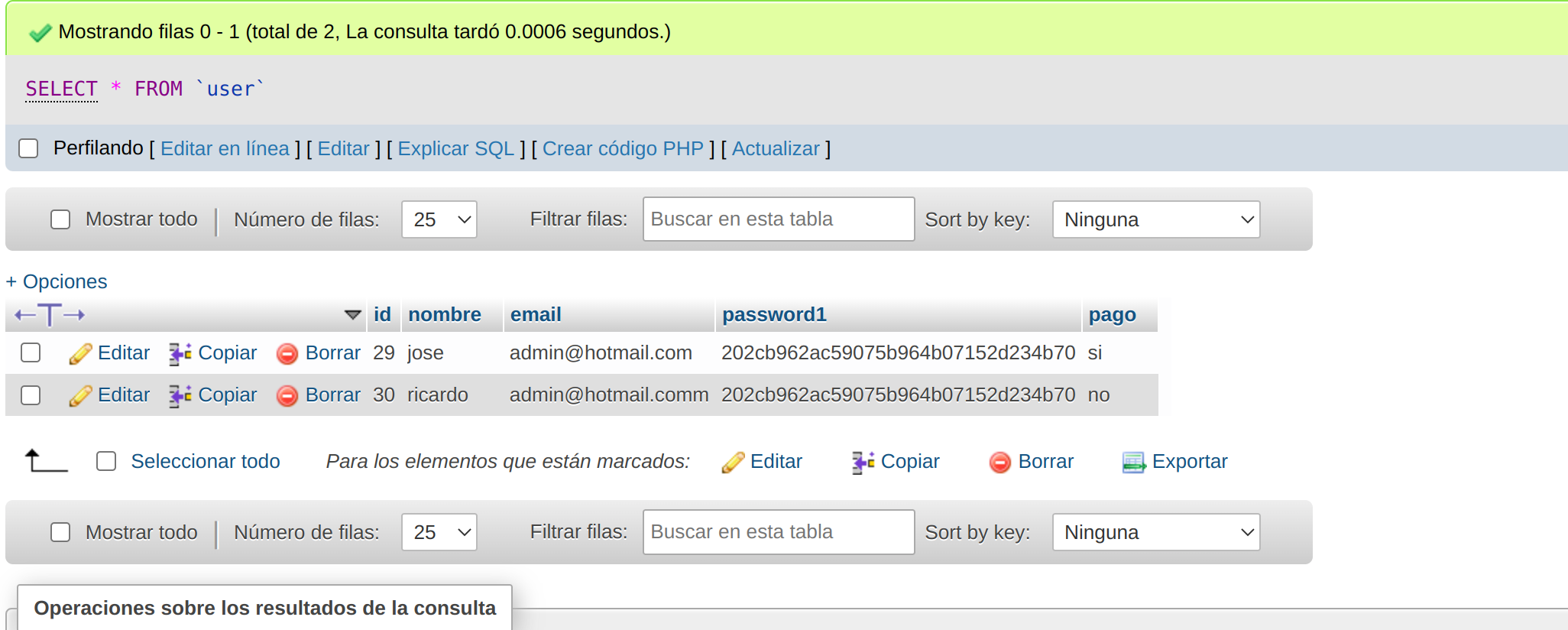Click the red delete icon in ricardo's row
Screen dimensions: 1568x630
click(287, 395)
